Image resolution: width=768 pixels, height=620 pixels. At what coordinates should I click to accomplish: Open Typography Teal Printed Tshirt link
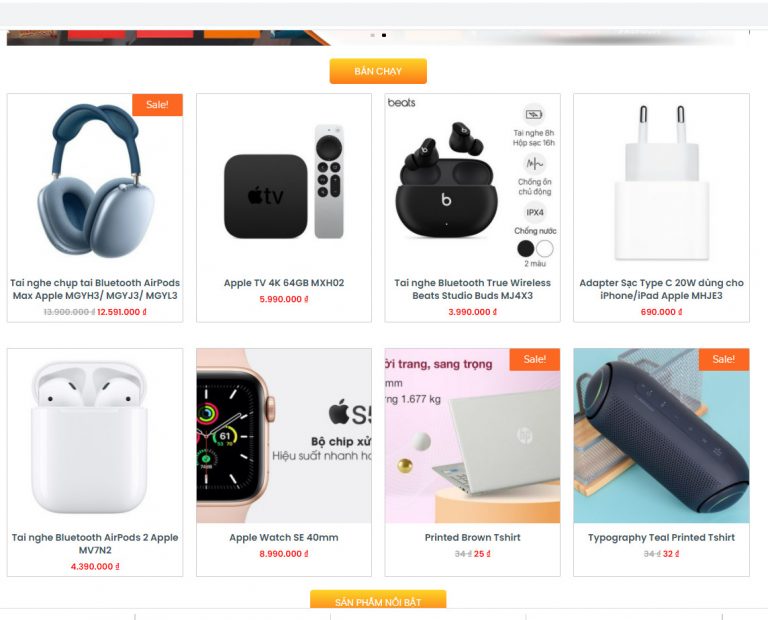pyautogui.click(x=661, y=537)
